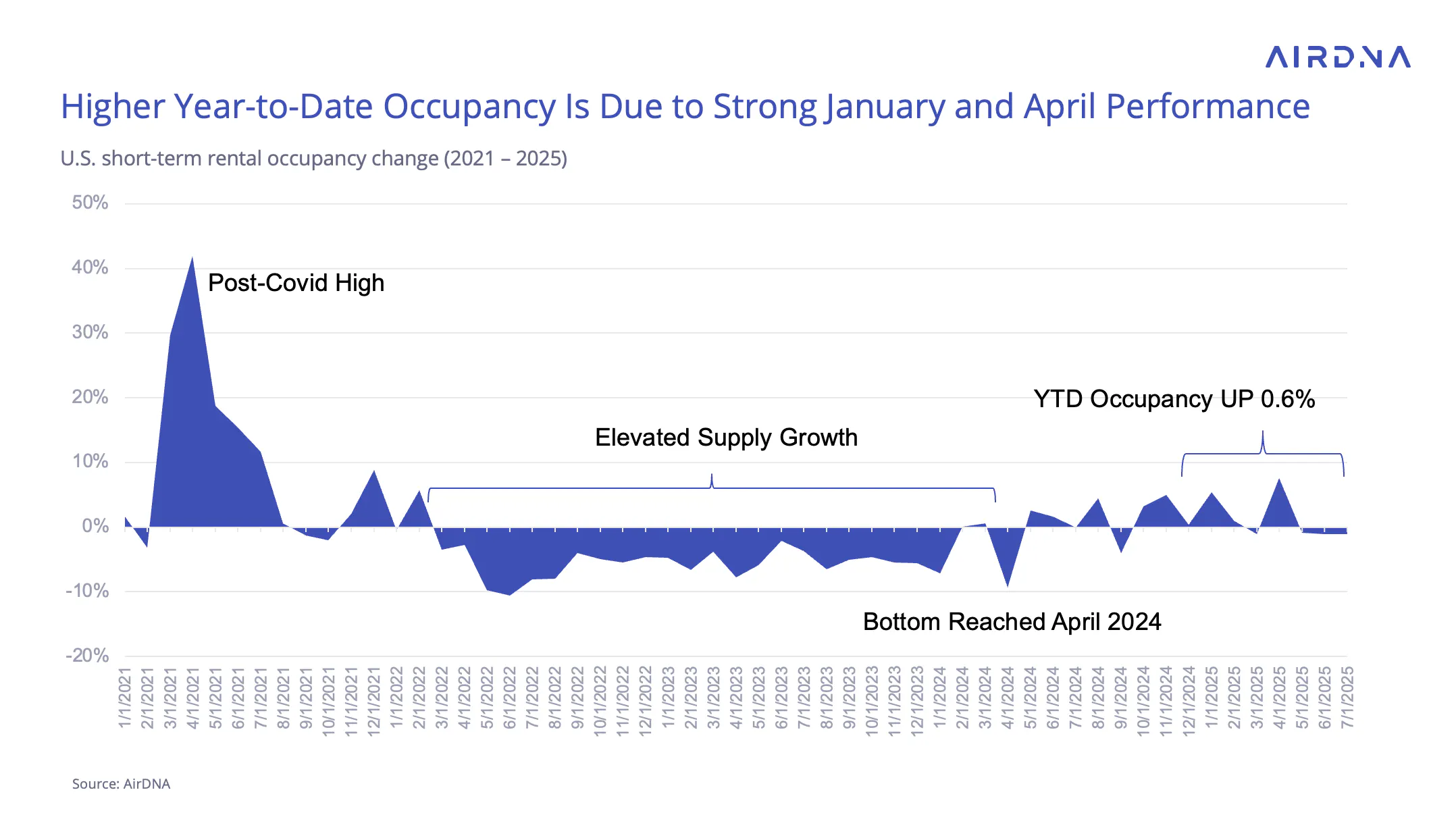Click the 30% y-axis label

click(90, 332)
